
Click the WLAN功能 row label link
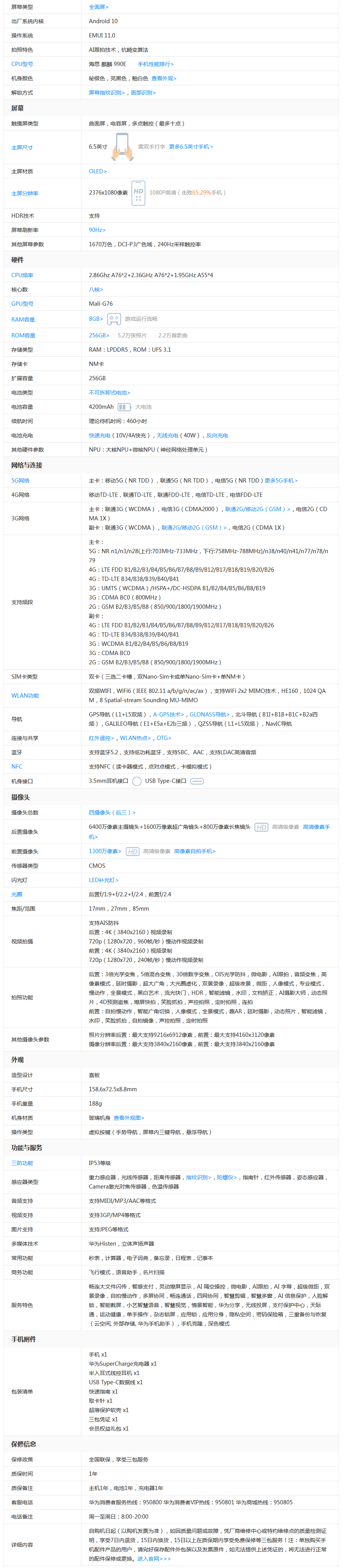coord(25,696)
